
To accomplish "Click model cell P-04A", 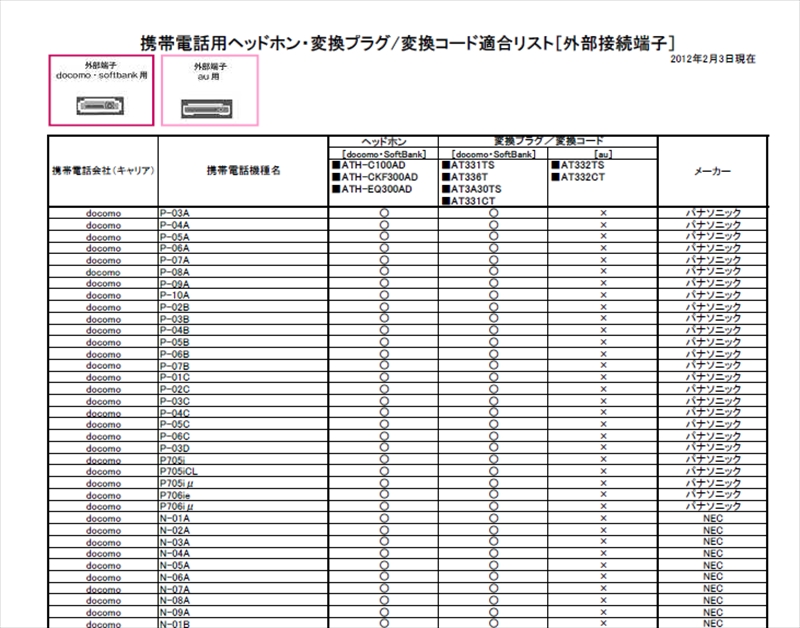I will pos(243,225).
